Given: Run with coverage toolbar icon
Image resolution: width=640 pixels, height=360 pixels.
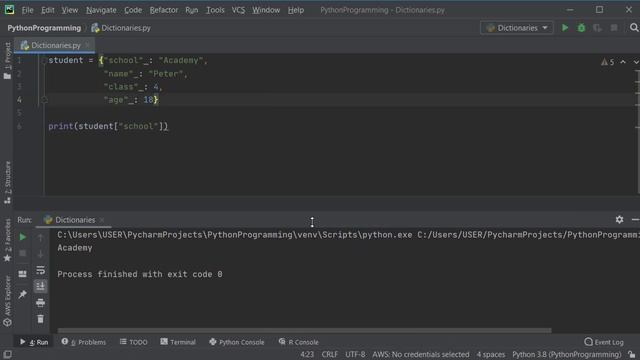Looking at the screenshot, I should click(x=598, y=28).
